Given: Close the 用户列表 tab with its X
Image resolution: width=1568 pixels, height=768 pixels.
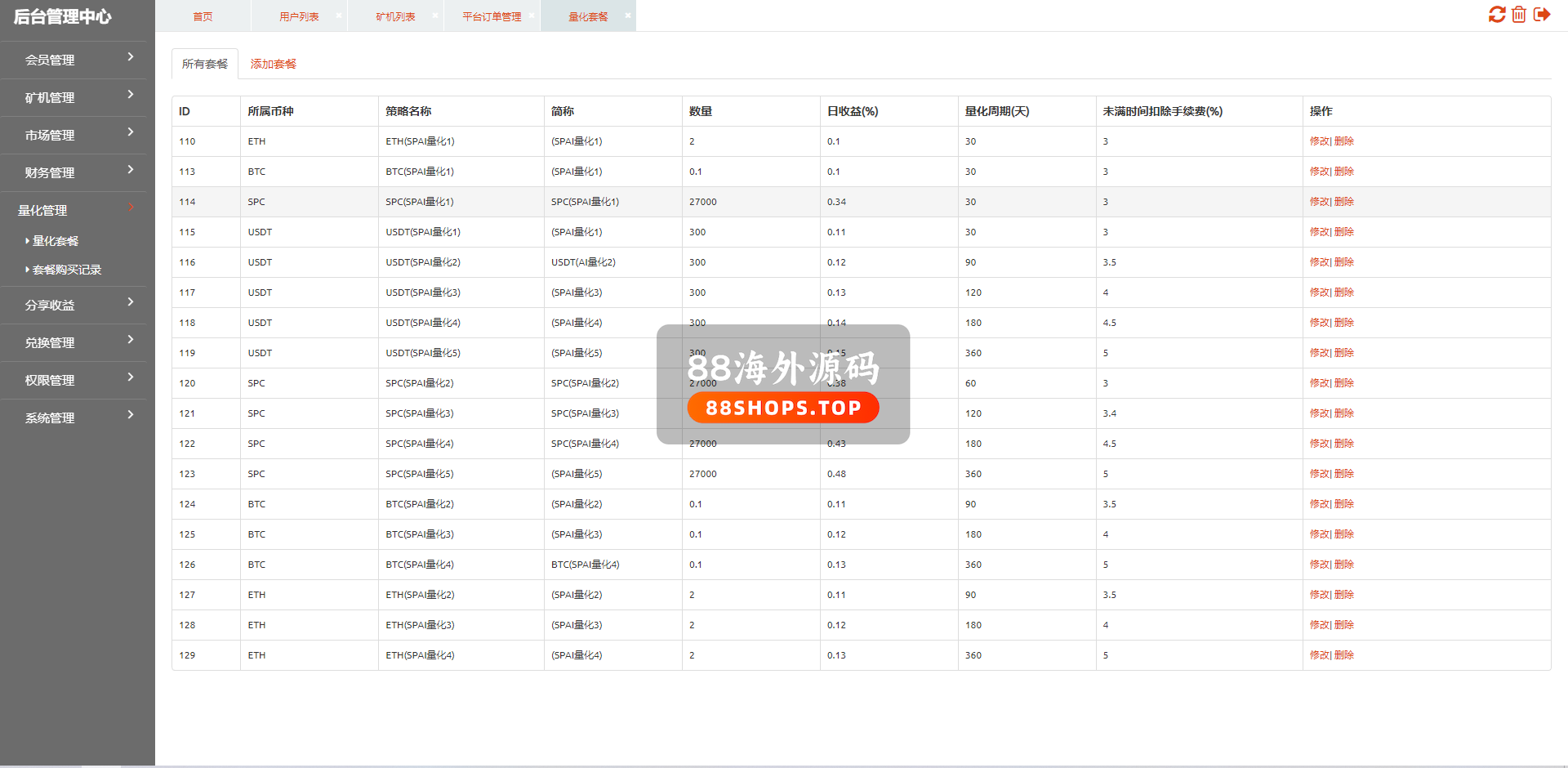Looking at the screenshot, I should 339,16.
